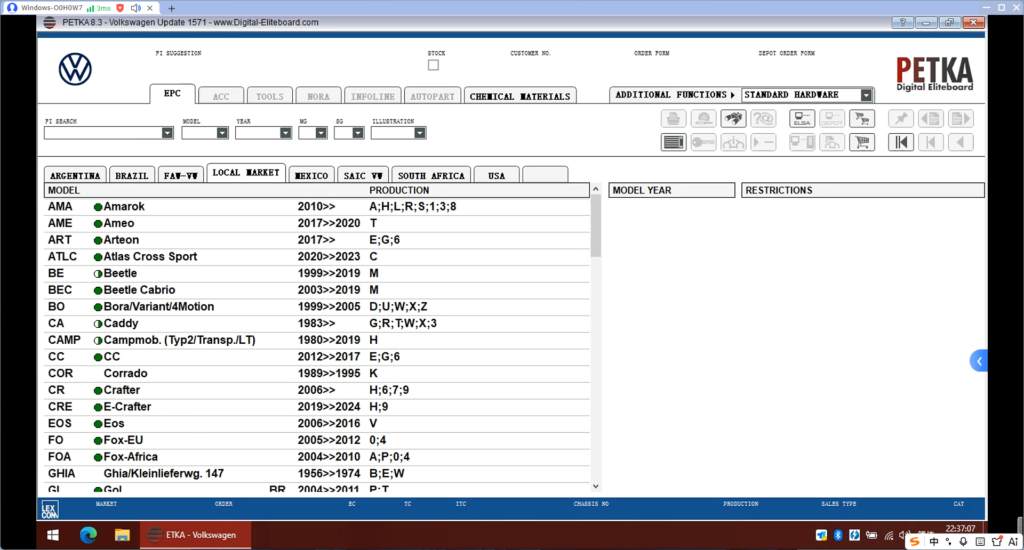Click the binoculars search icon
Viewport: 1024px width, 550px height.
coord(733,118)
